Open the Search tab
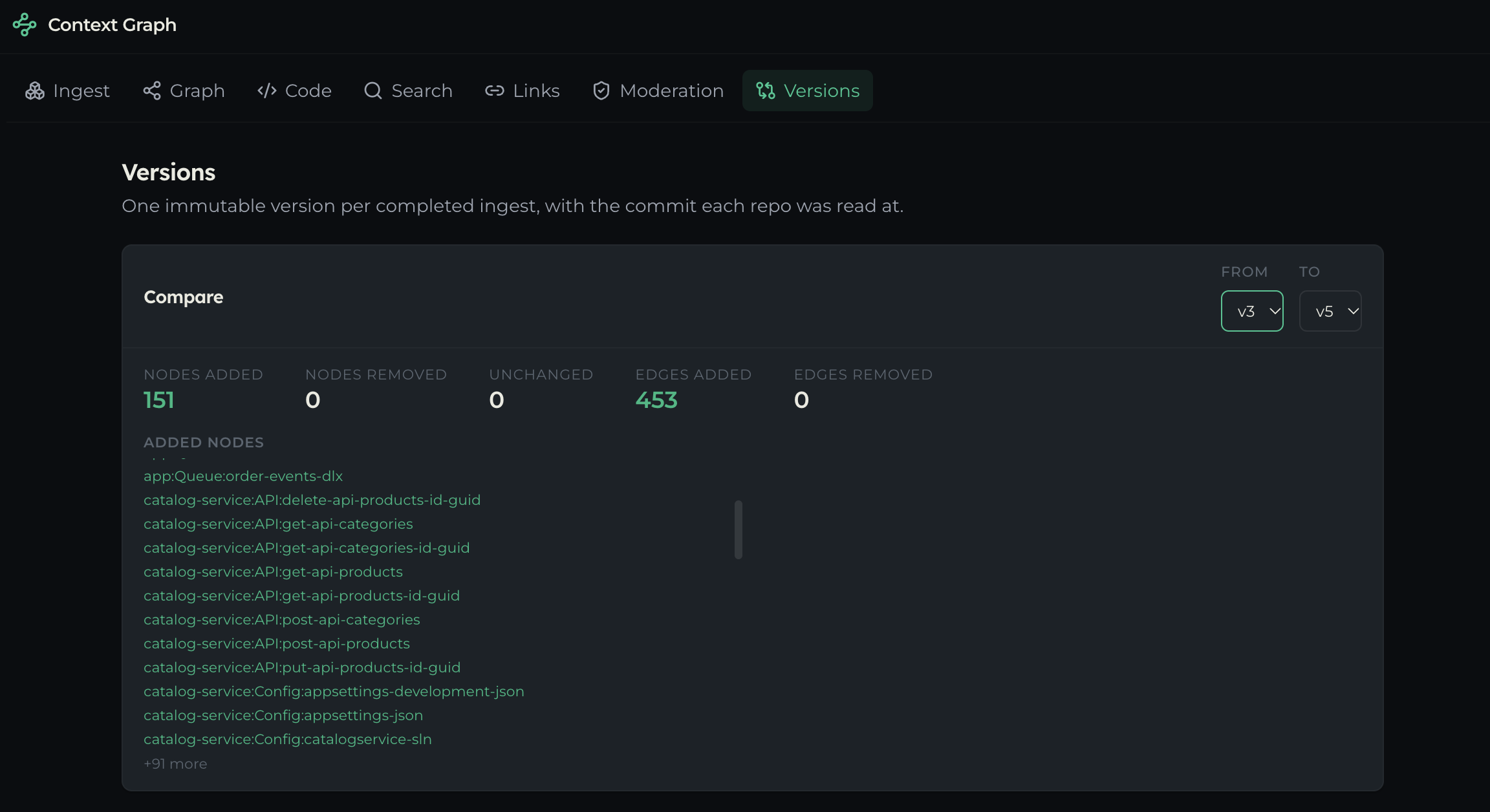 pos(408,91)
